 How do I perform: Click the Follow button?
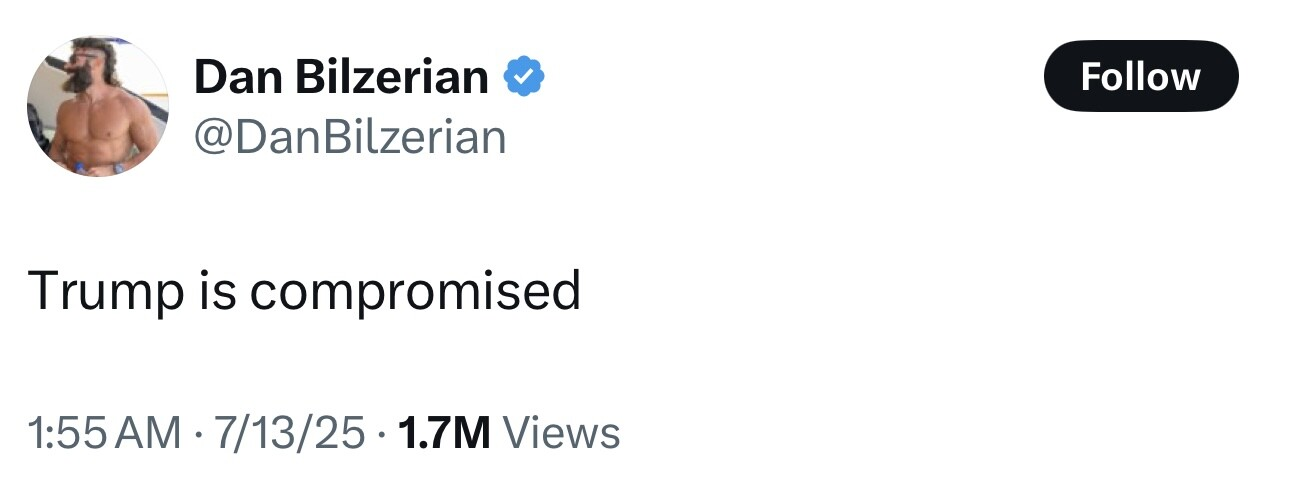tap(1140, 76)
